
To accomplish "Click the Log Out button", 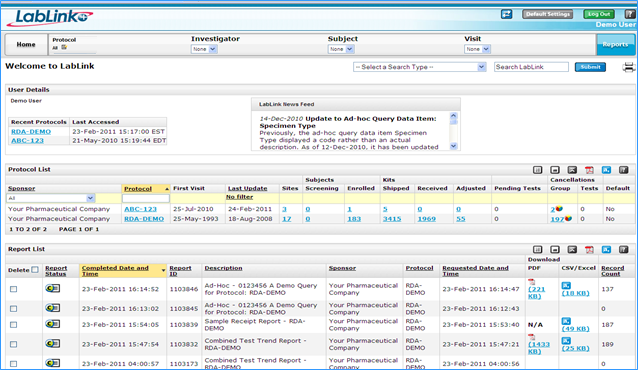I will click(x=599, y=14).
